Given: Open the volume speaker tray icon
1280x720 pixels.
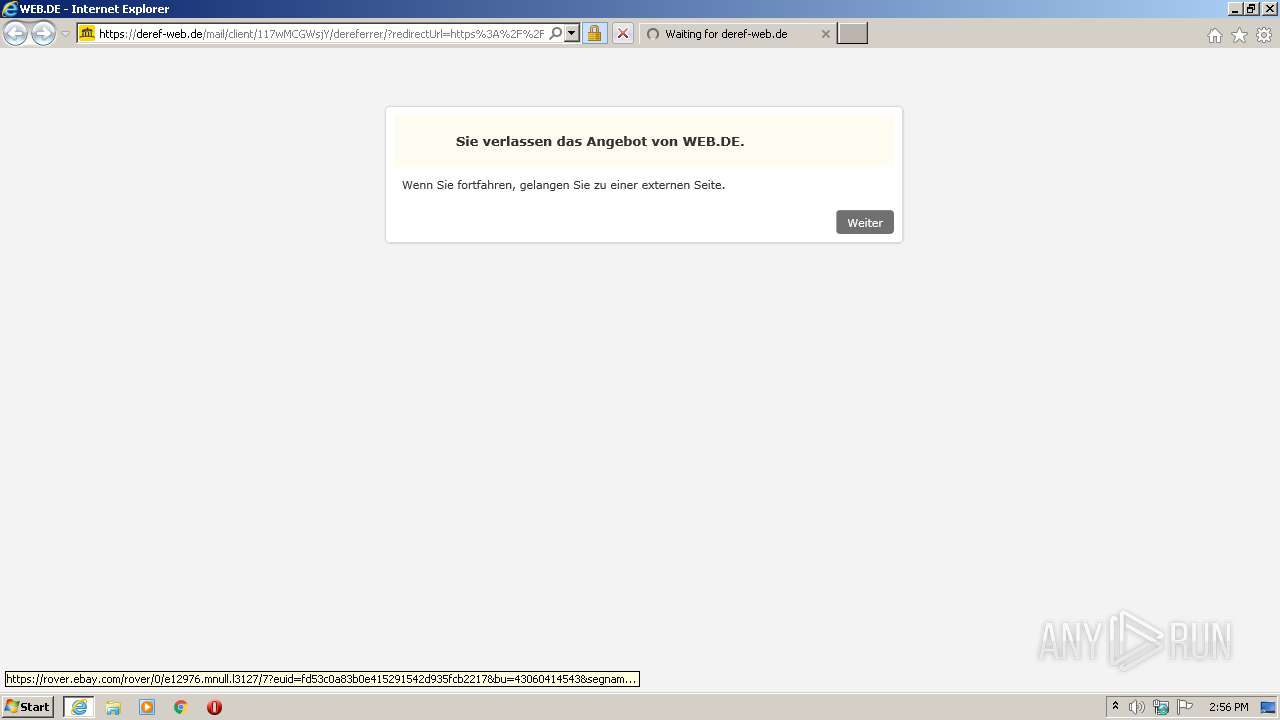Looking at the screenshot, I should (1137, 707).
